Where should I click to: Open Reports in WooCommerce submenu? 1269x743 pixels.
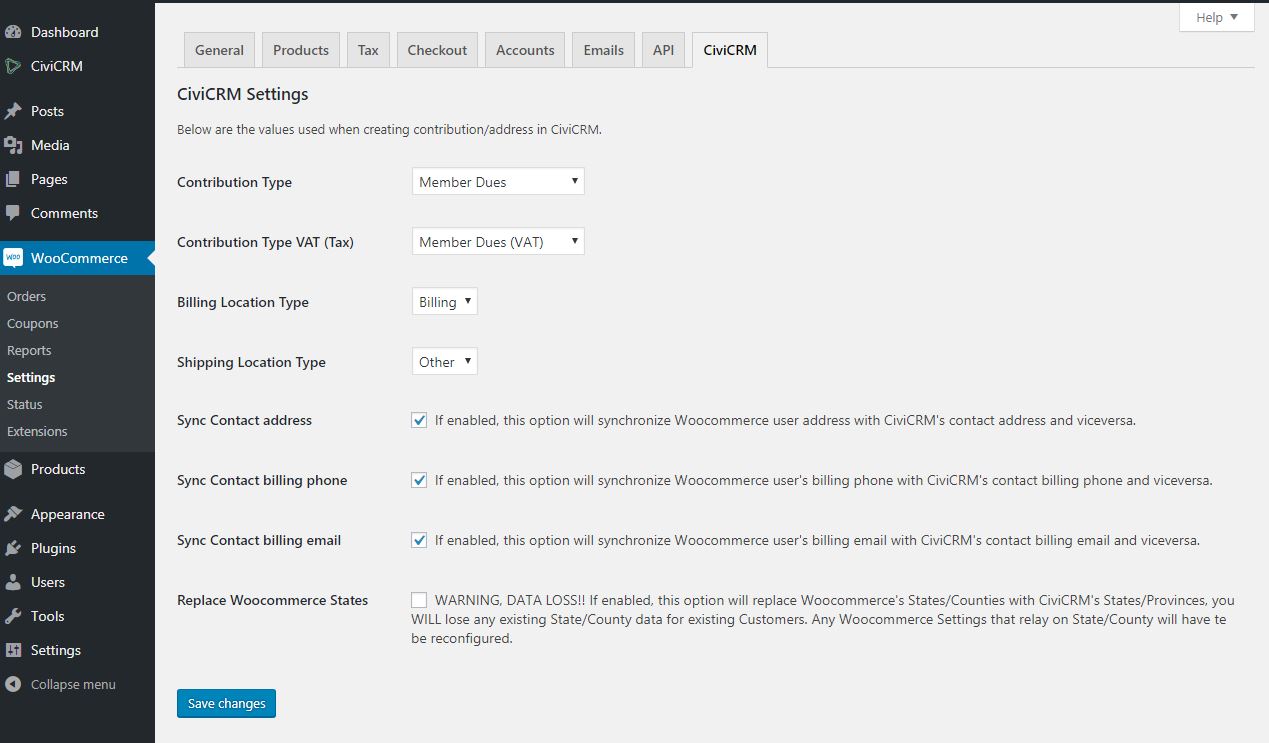29,350
